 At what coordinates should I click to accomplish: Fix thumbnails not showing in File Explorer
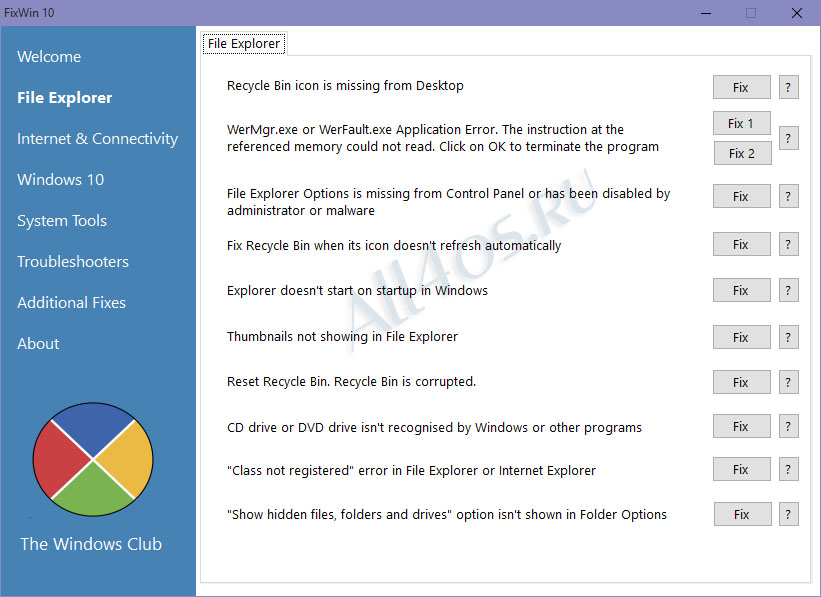tap(741, 337)
